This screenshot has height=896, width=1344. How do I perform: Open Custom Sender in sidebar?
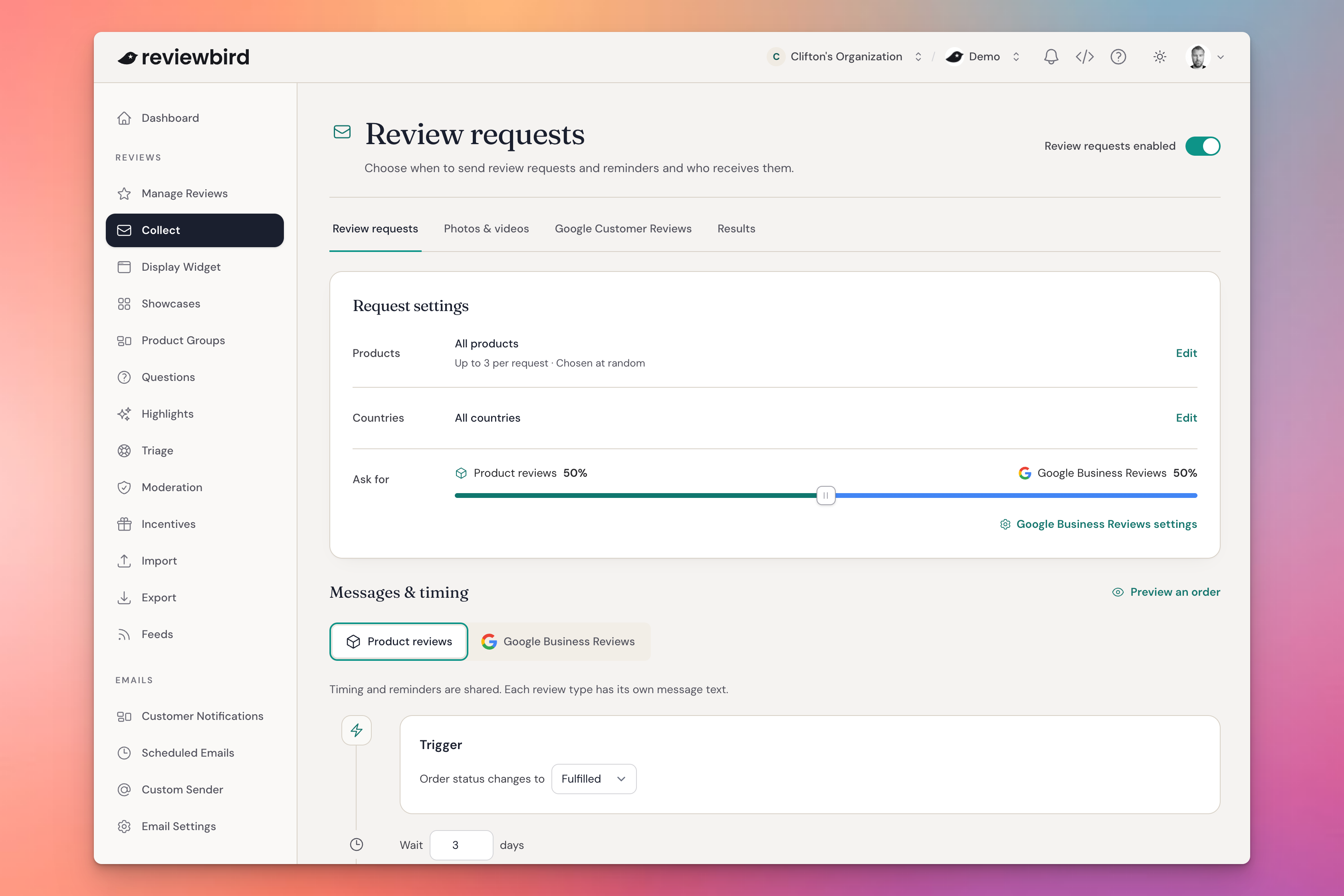194,790
